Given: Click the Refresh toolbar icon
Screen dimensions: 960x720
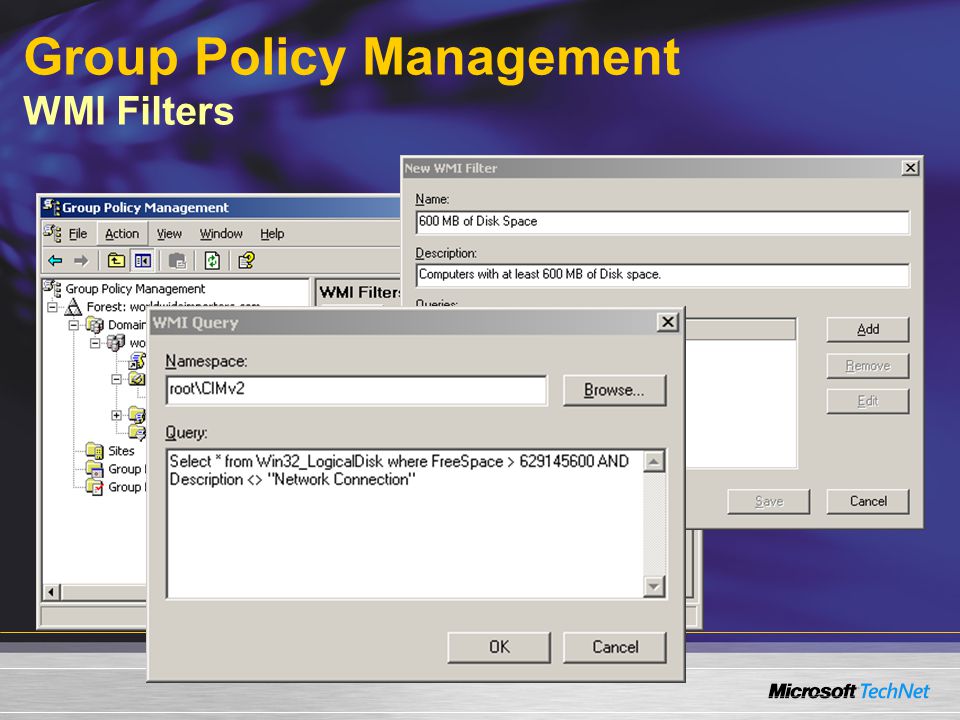Looking at the screenshot, I should tap(212, 261).
